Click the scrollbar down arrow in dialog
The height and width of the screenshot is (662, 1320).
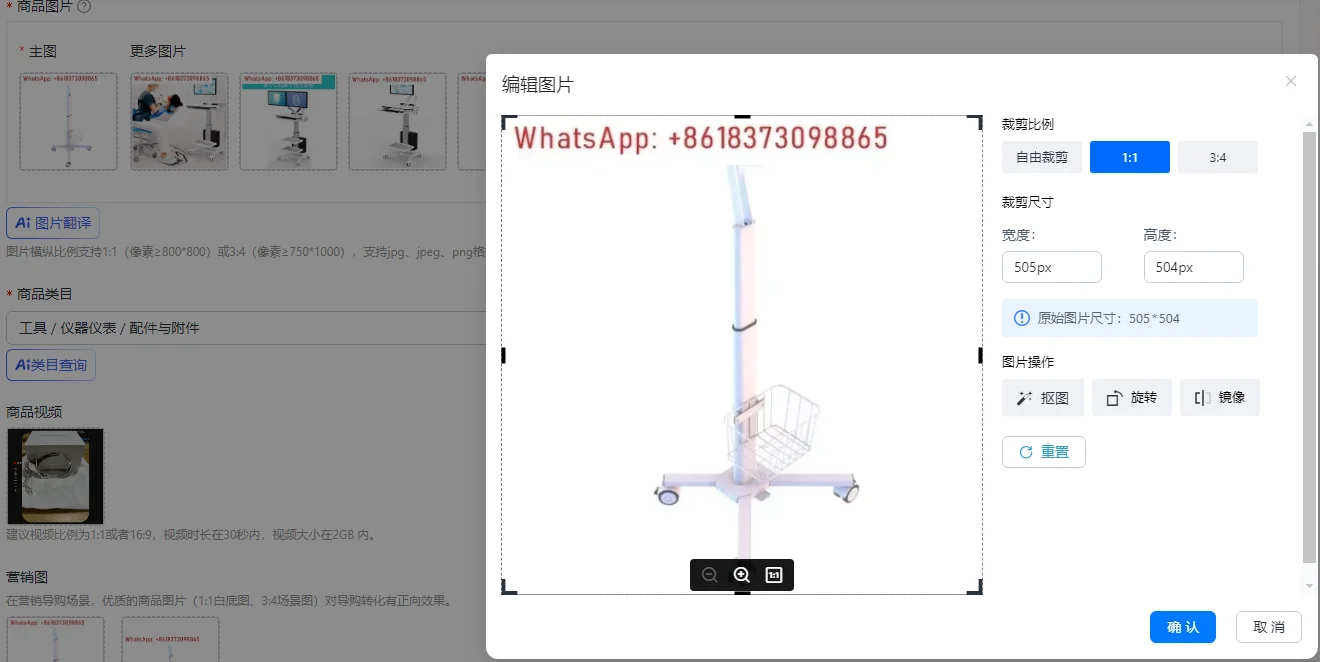click(1310, 586)
